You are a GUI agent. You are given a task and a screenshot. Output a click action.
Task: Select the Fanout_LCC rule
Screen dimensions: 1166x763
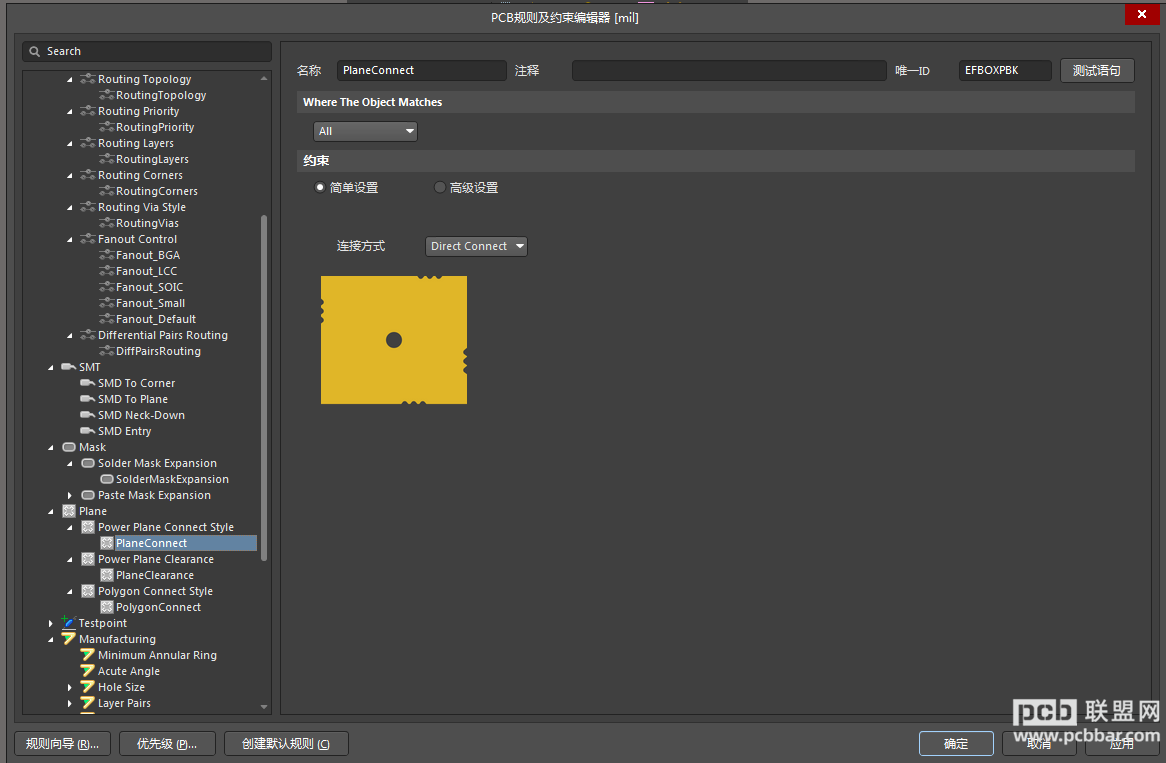coord(146,271)
